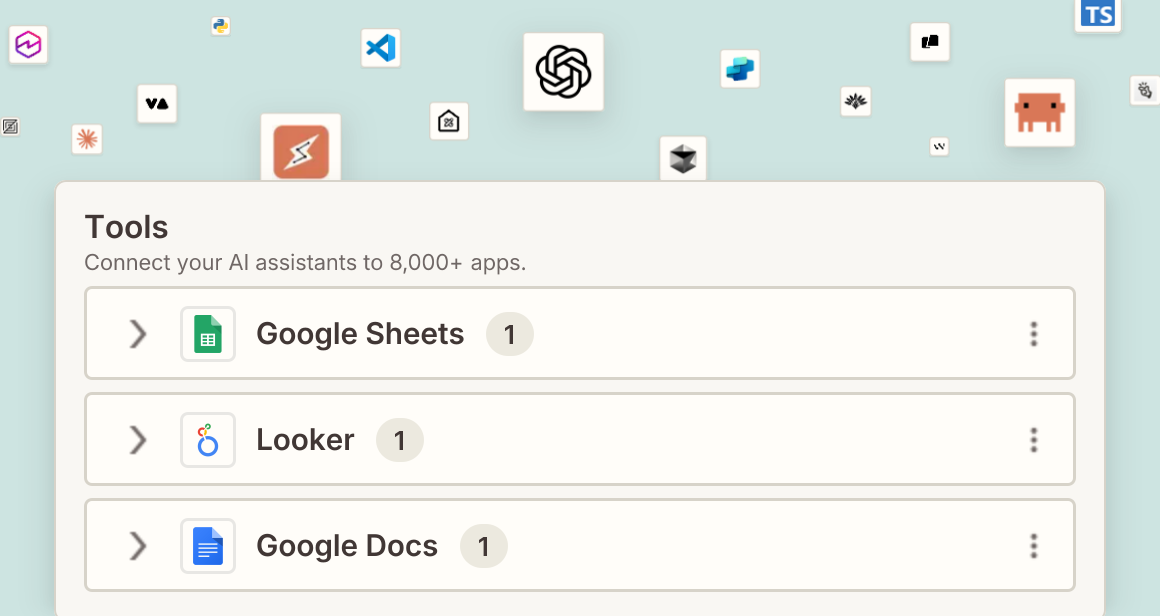Click the dark cube icon
1160x616 pixels.
click(683, 158)
